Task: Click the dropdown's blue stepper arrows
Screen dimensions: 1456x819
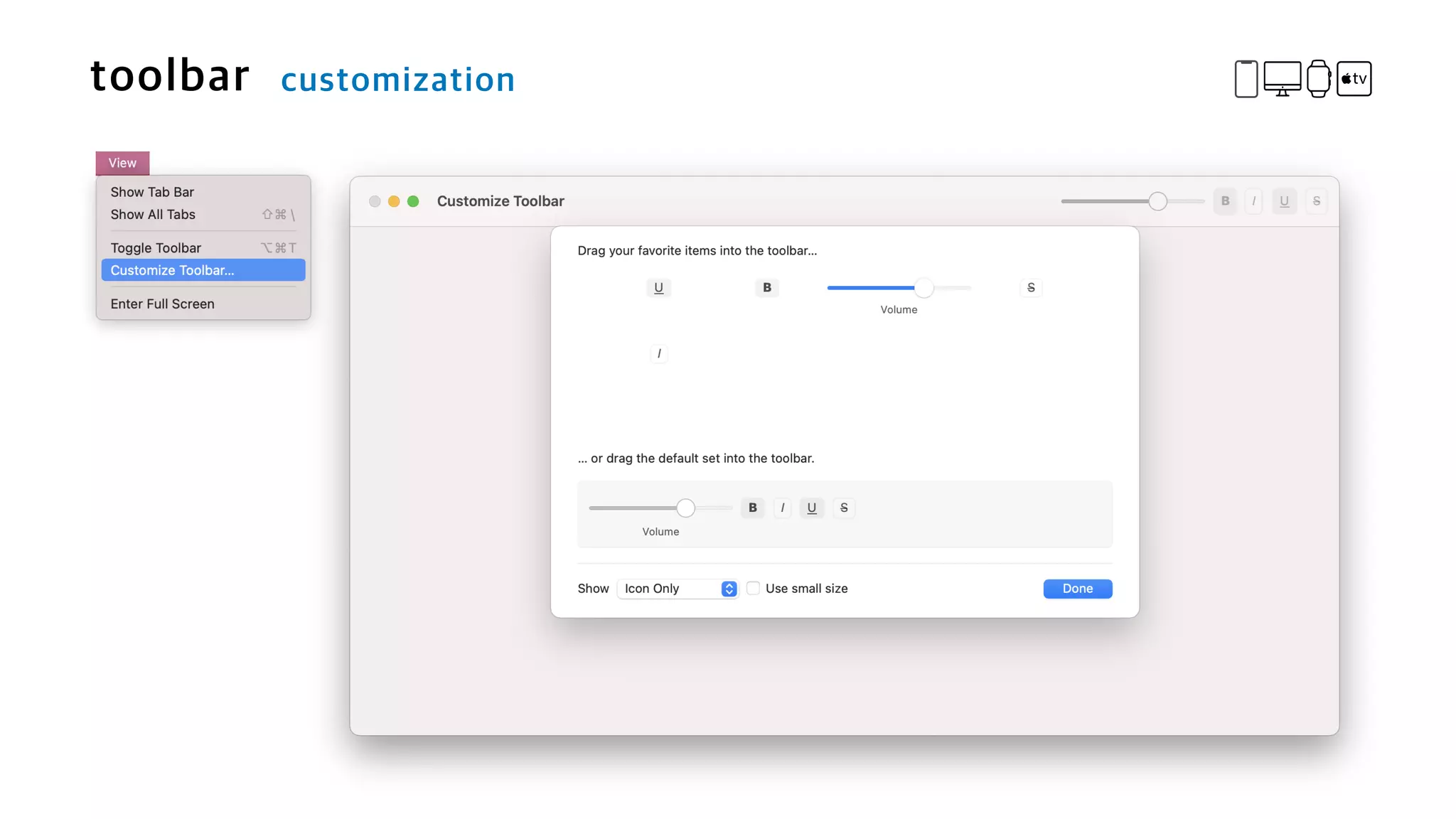Action: click(x=729, y=589)
